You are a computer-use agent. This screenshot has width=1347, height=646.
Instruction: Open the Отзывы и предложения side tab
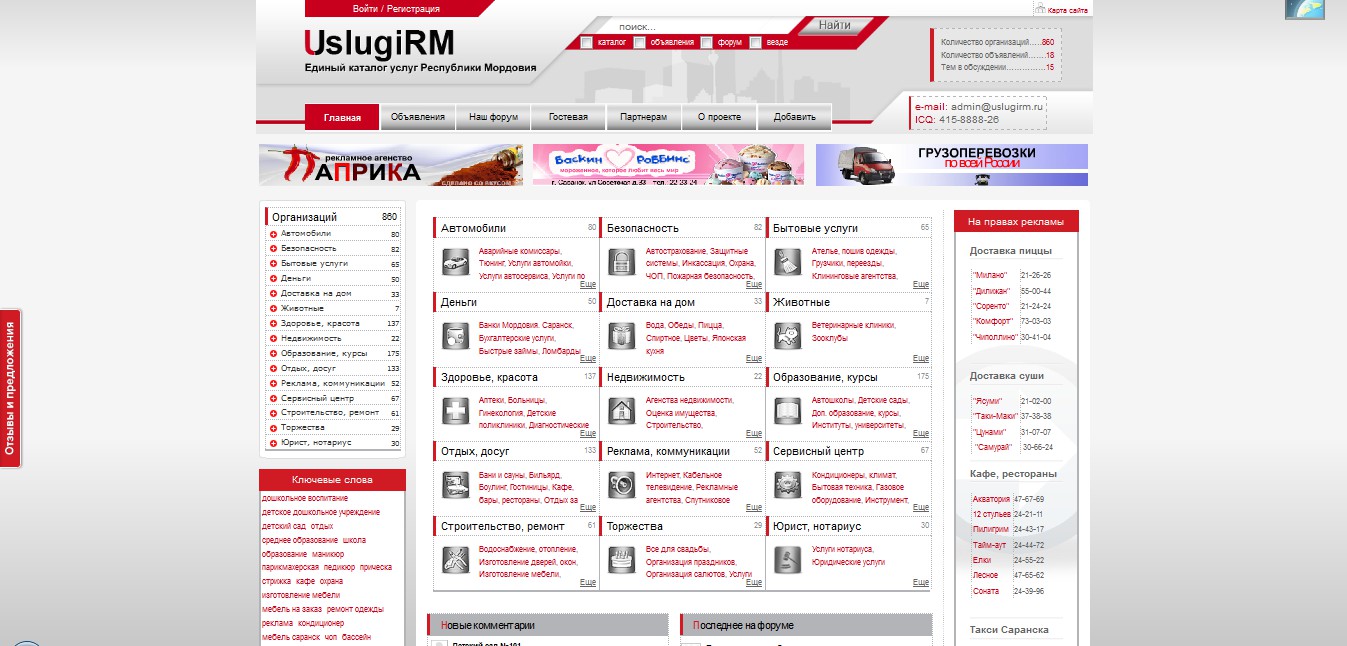(x=11, y=388)
